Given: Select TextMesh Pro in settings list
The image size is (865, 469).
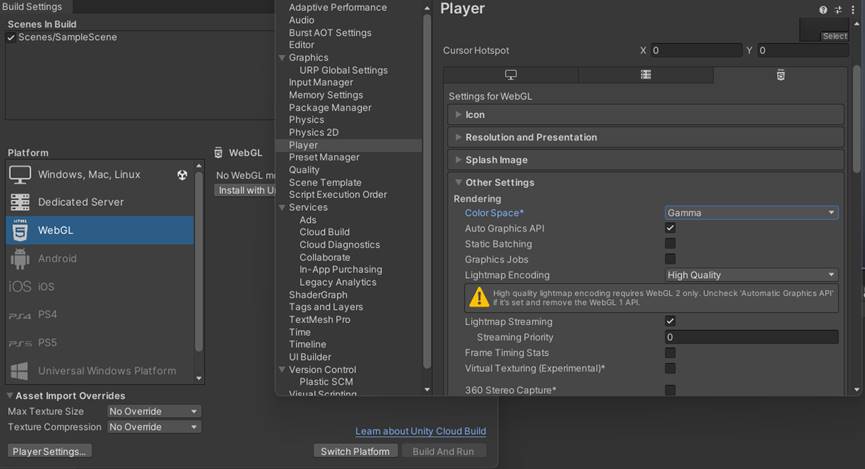Looking at the screenshot, I should pyautogui.click(x=319, y=320).
